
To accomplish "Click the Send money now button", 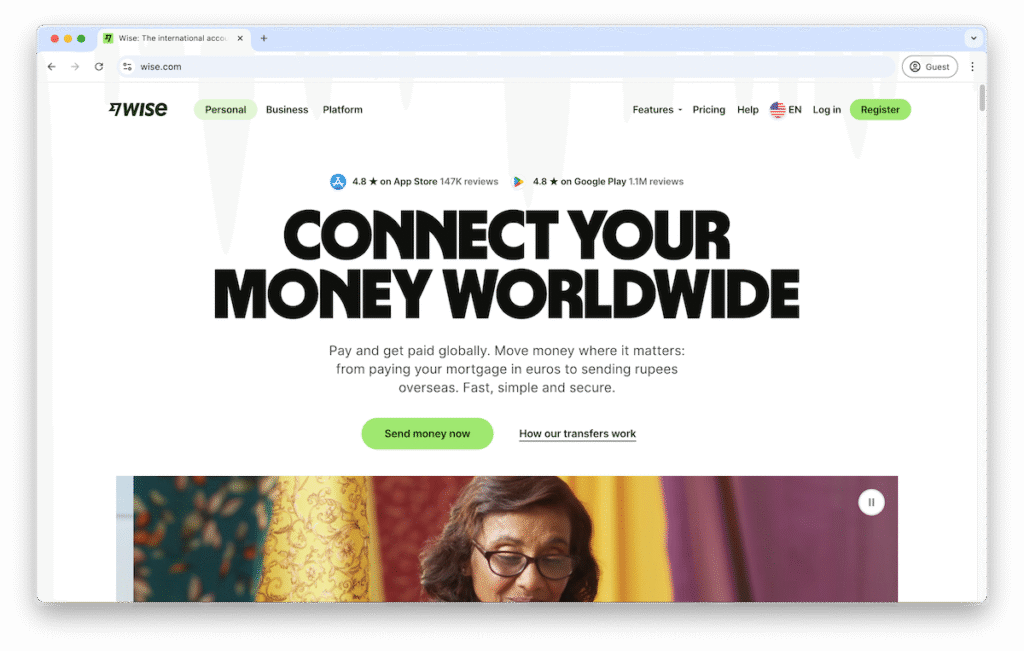I will coord(427,434).
